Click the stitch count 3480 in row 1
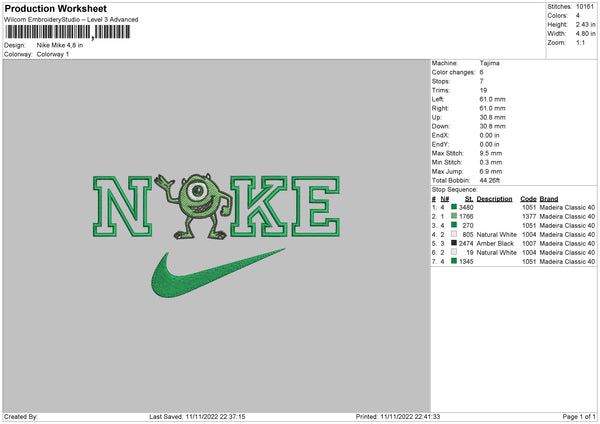Image resolution: width=600 pixels, height=424 pixels. pyautogui.click(x=466, y=207)
